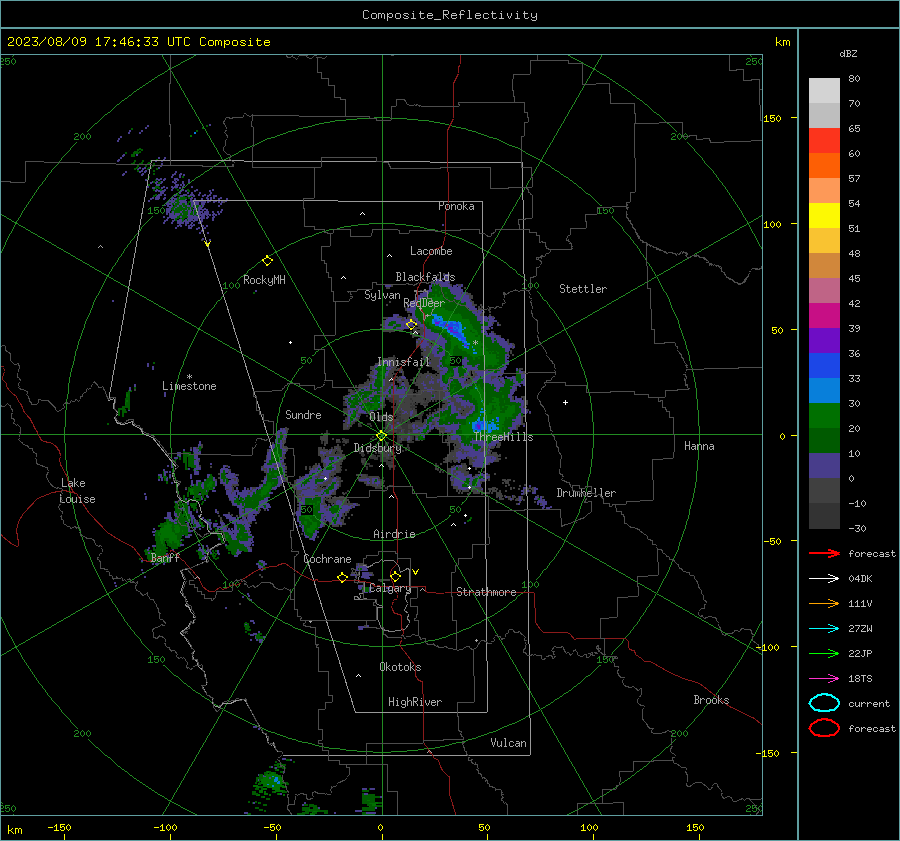Image resolution: width=900 pixels, height=841 pixels.
Task: Pick the lightest gray 70-80 dBZ swatch
Action: [x=824, y=91]
